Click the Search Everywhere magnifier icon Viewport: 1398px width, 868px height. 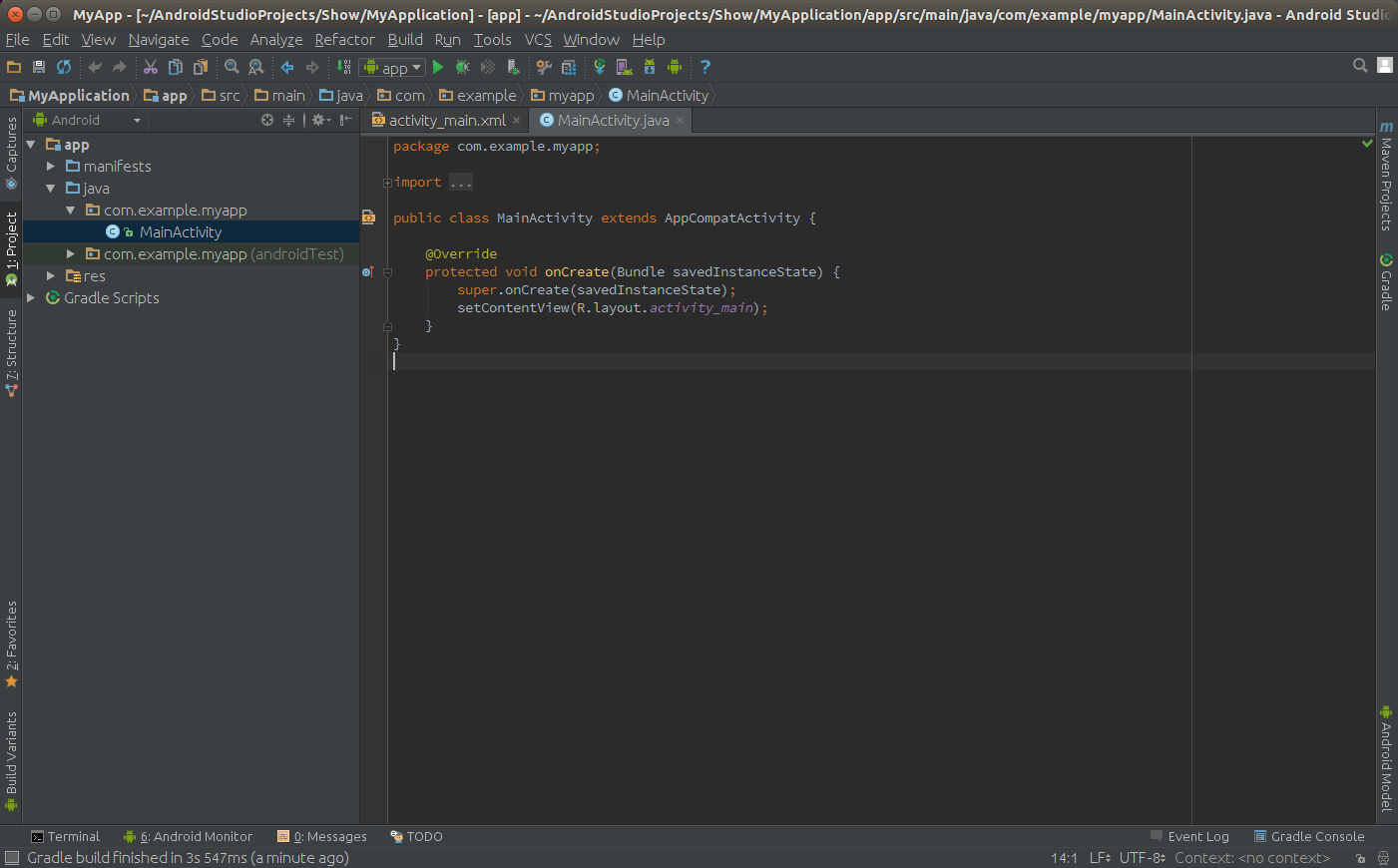[x=1360, y=65]
